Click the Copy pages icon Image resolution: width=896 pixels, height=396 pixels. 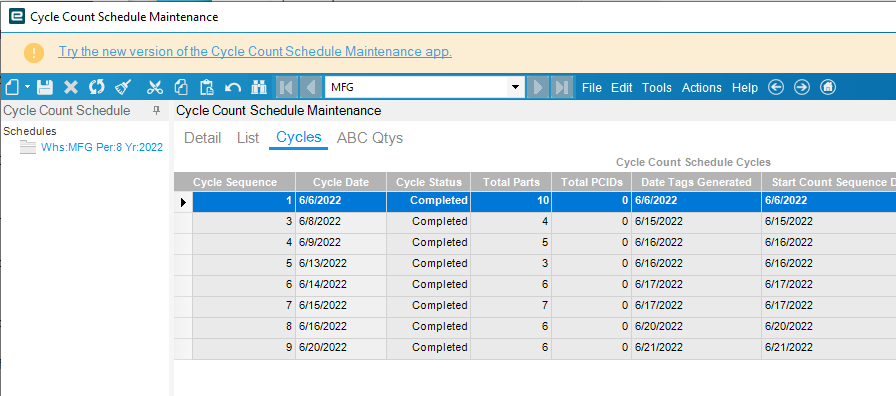point(181,87)
